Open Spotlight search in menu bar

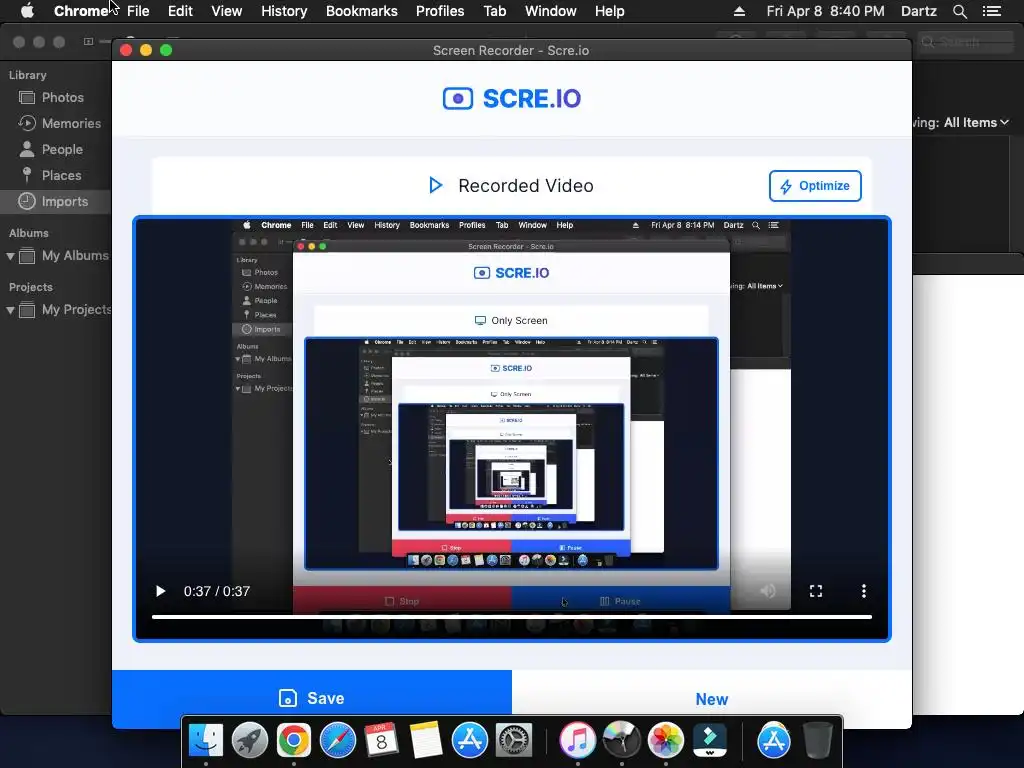coord(959,11)
